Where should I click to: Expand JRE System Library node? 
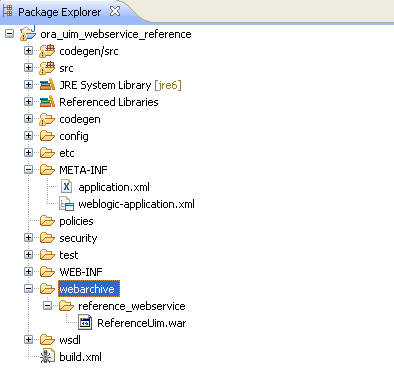(29, 85)
